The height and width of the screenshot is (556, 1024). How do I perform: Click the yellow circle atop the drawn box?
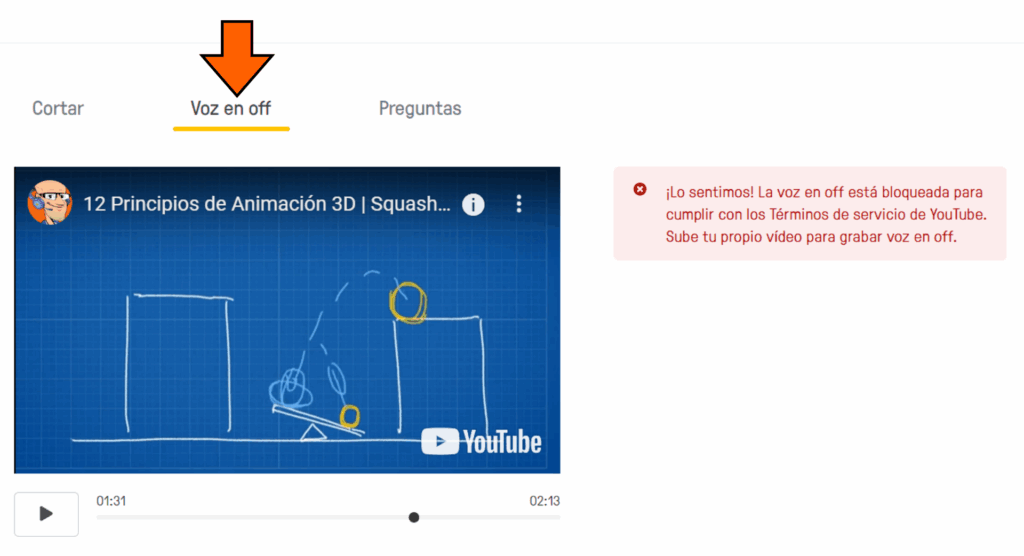click(408, 303)
